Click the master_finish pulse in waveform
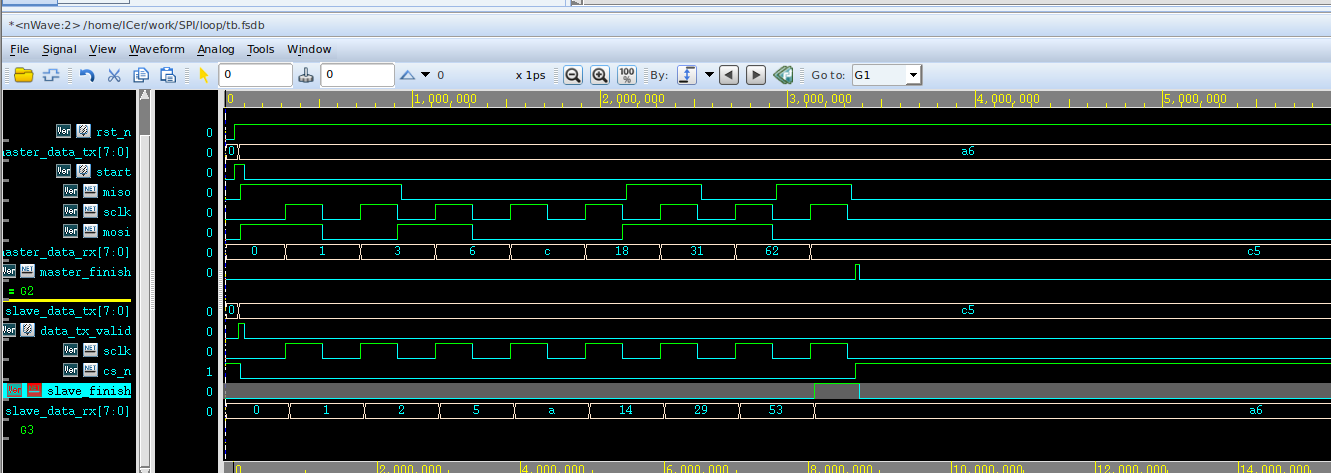1331x473 pixels. coord(857,272)
